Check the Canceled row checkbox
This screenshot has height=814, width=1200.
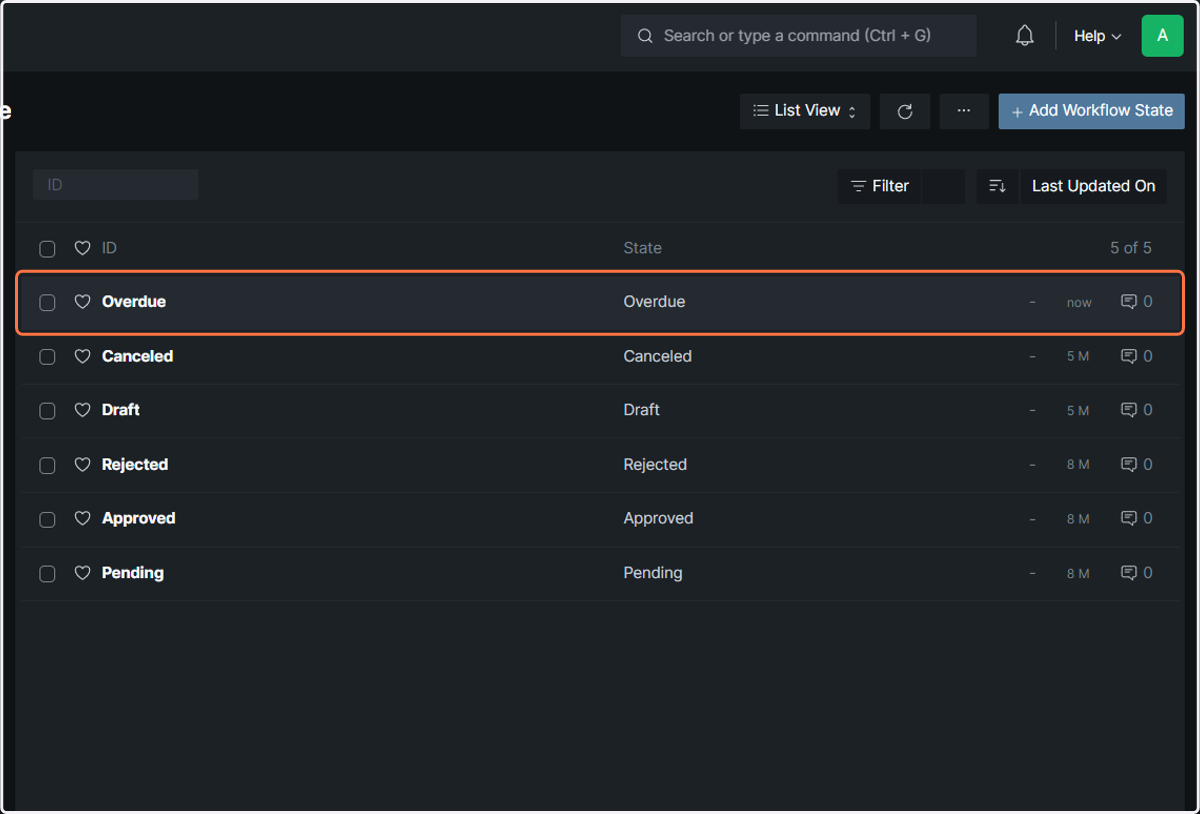point(47,357)
